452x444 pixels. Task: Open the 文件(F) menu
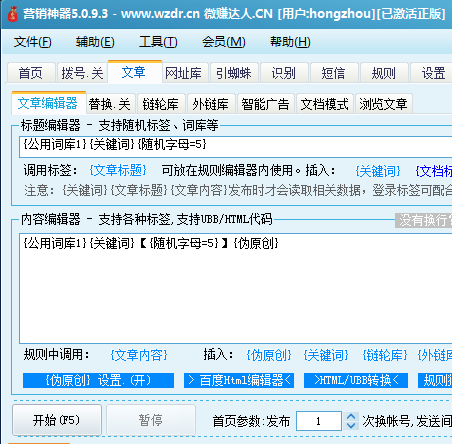[32, 42]
